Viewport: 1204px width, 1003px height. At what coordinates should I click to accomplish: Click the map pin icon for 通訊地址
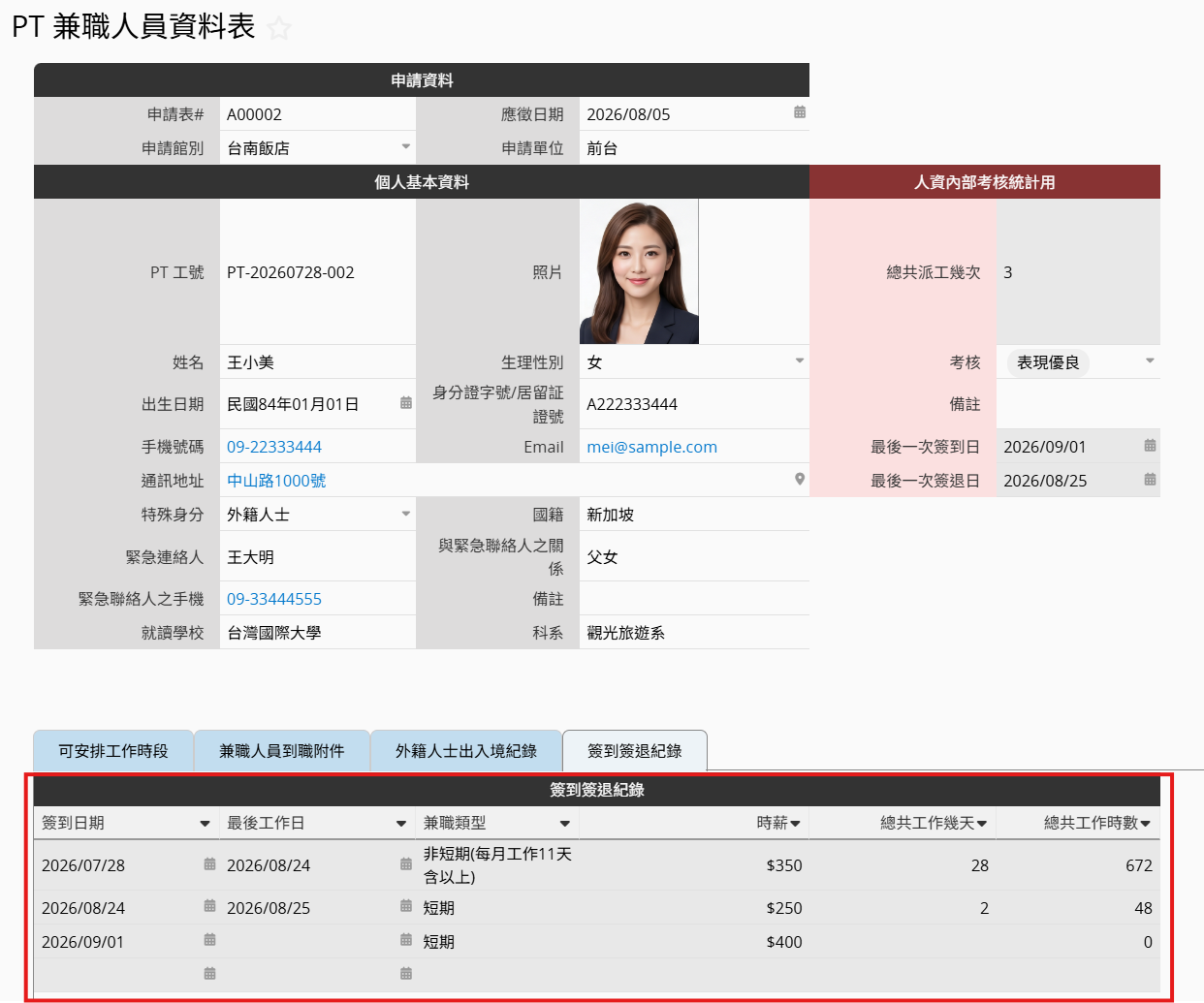click(x=800, y=479)
